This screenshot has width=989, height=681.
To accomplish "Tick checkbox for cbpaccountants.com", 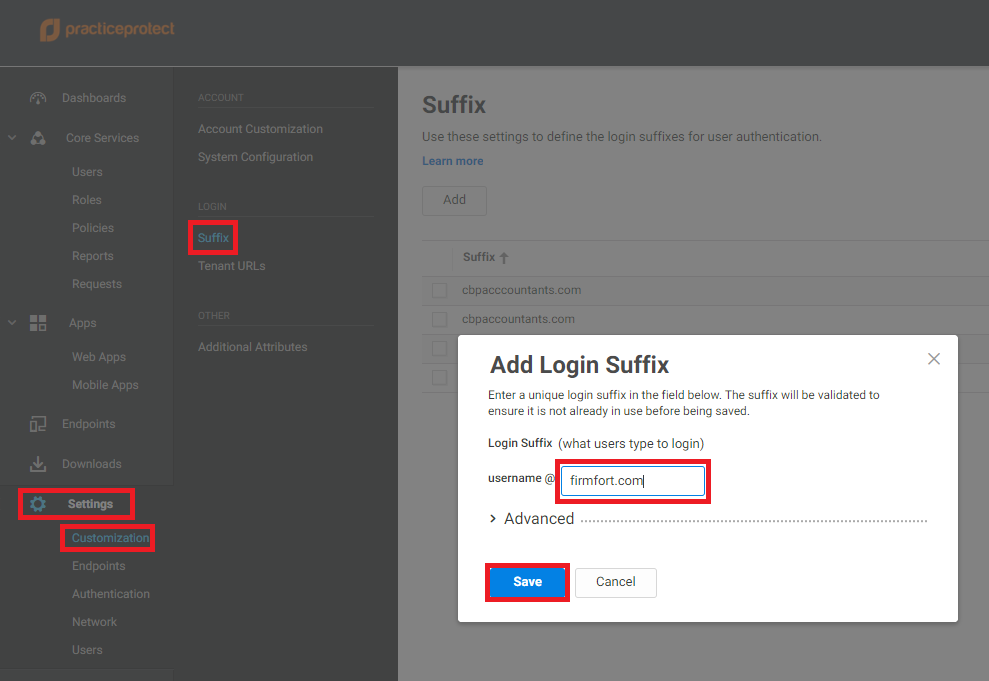I will 440,319.
